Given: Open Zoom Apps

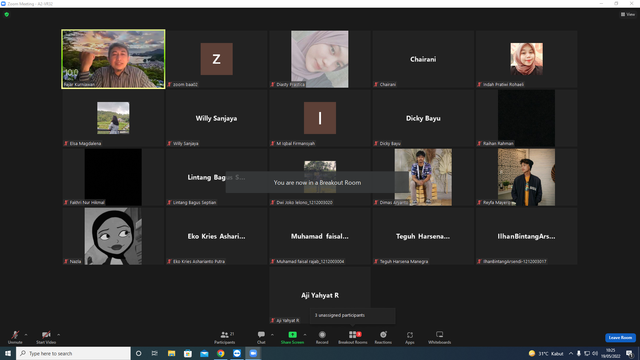Looking at the screenshot, I should [410, 337].
